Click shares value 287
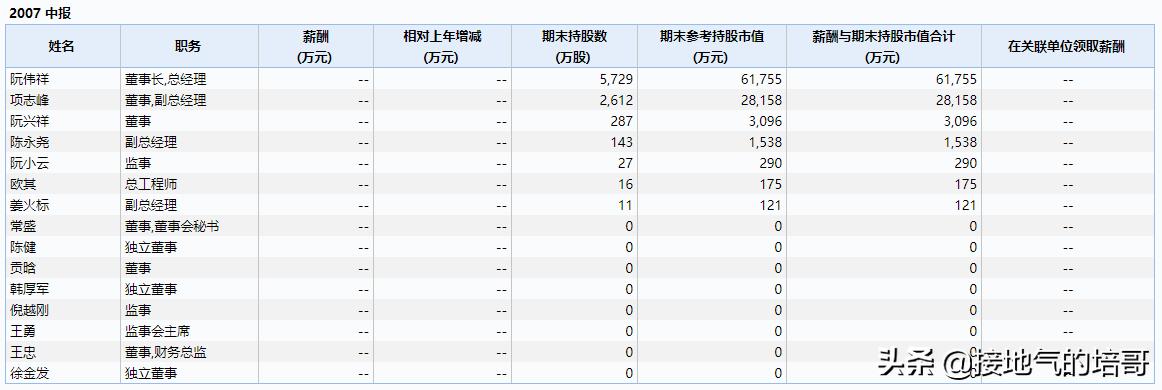The width and height of the screenshot is (1162, 390). click(x=622, y=121)
